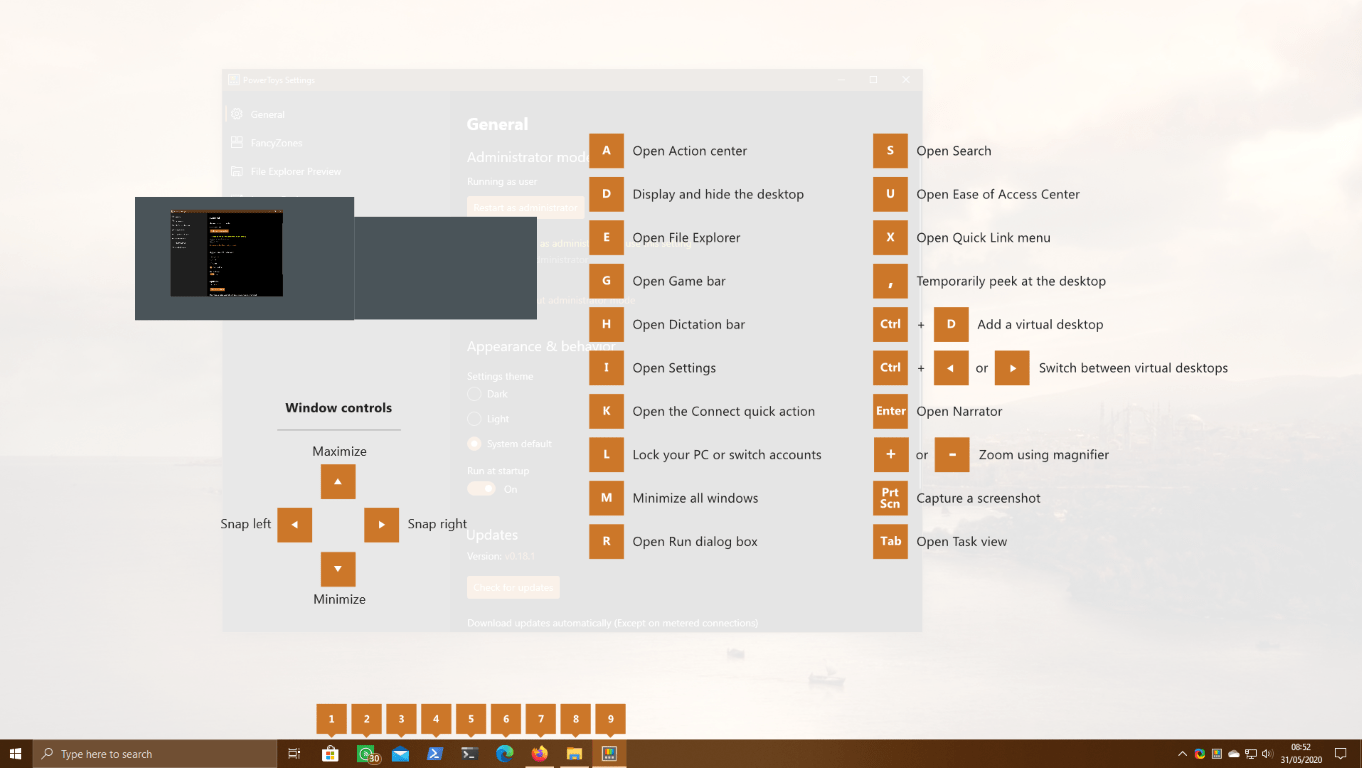Image resolution: width=1362 pixels, height=768 pixels.
Task: Open File Explorer from the taskbar
Action: tap(574, 753)
